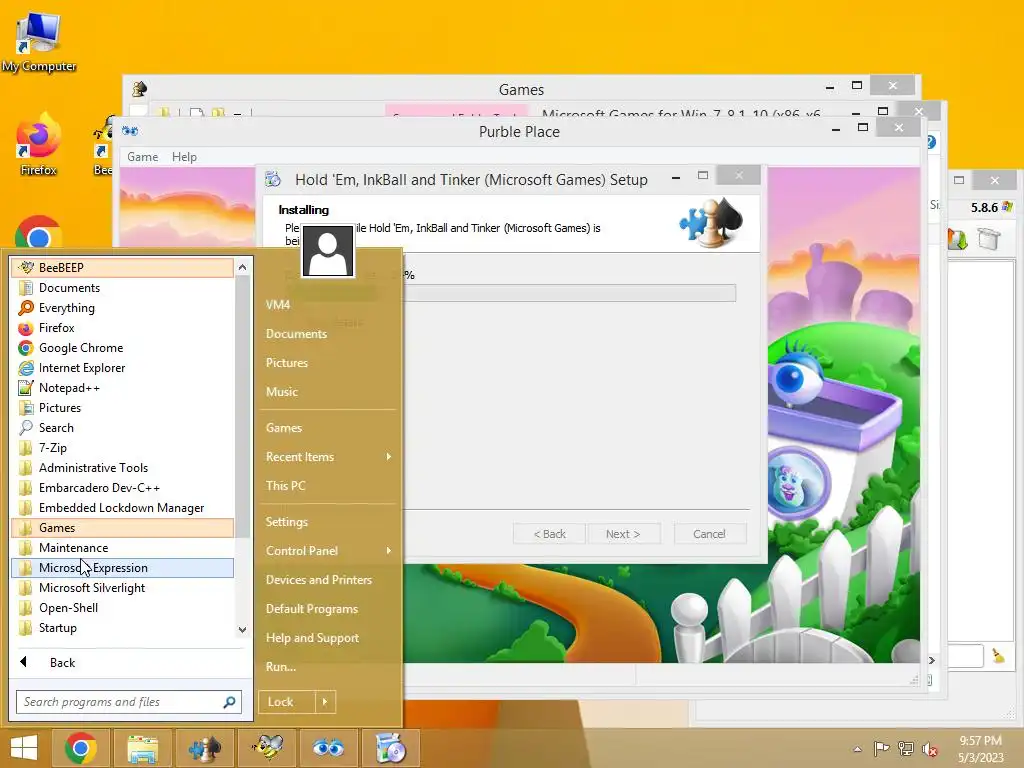Click the Lock button
1024x768 pixels.
click(287, 702)
